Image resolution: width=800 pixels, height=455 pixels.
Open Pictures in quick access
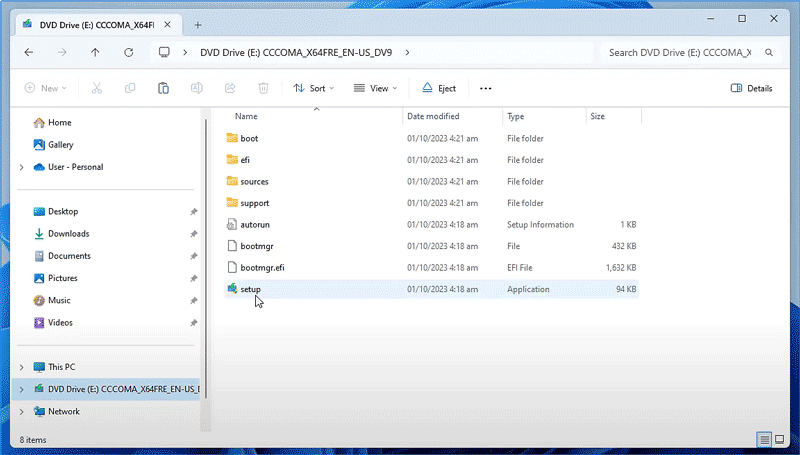56,278
